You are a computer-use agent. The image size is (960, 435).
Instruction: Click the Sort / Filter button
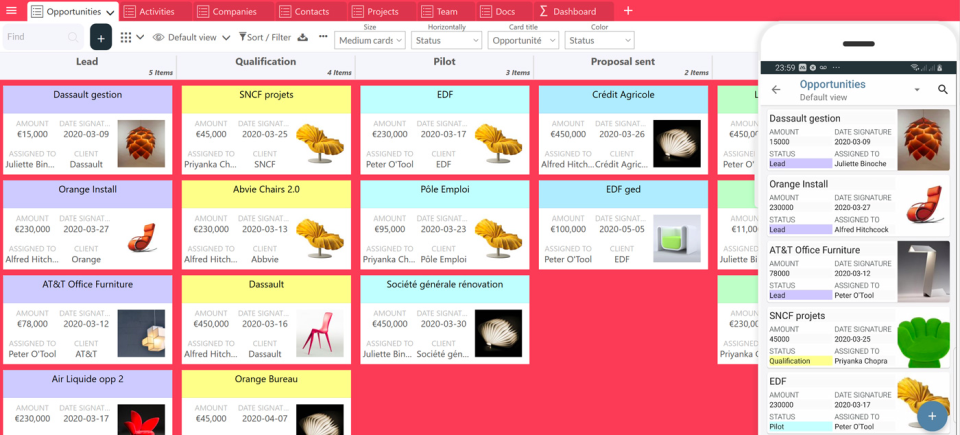pyautogui.click(x=265, y=38)
